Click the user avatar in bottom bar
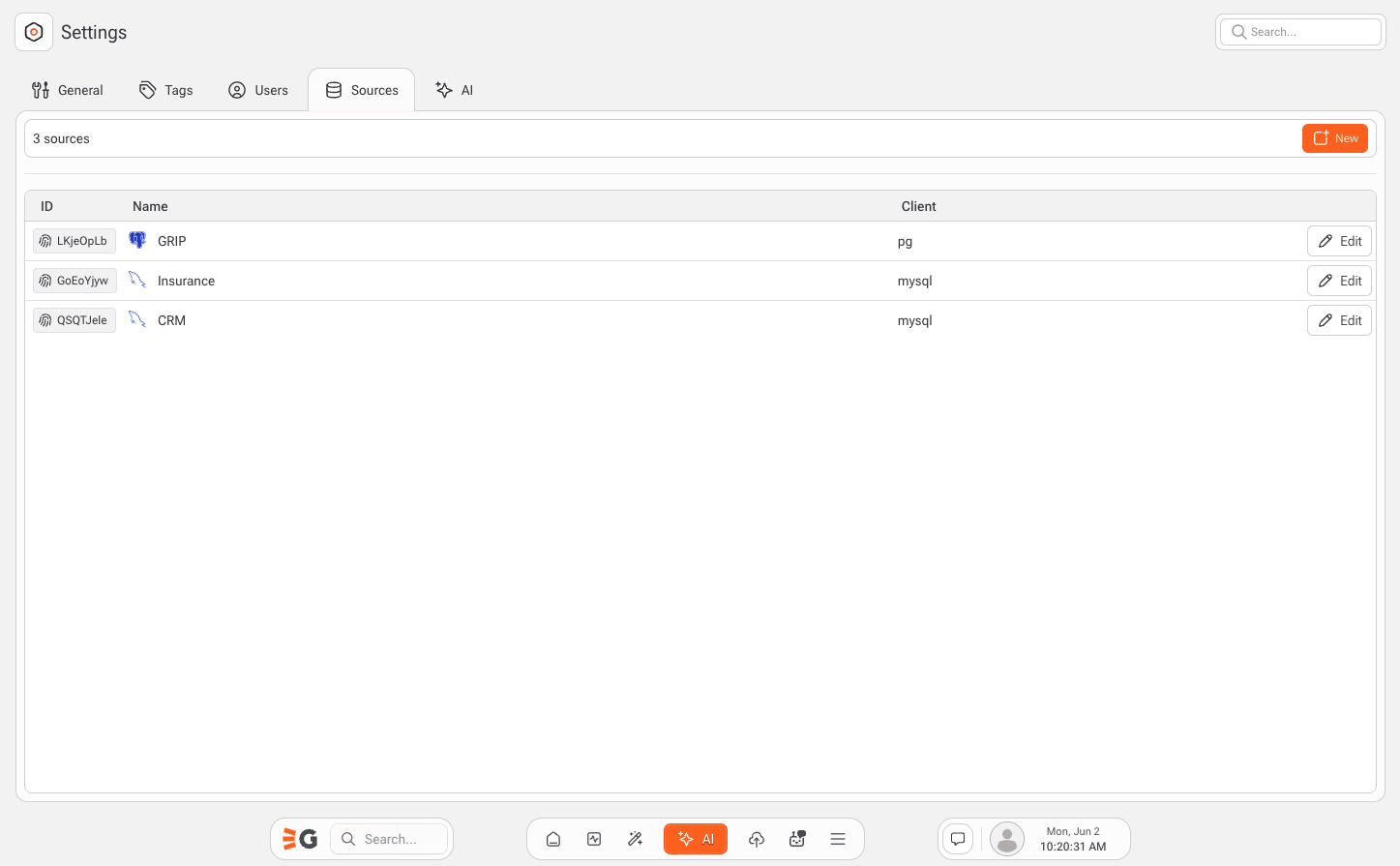This screenshot has height=866, width=1400. [1007, 839]
